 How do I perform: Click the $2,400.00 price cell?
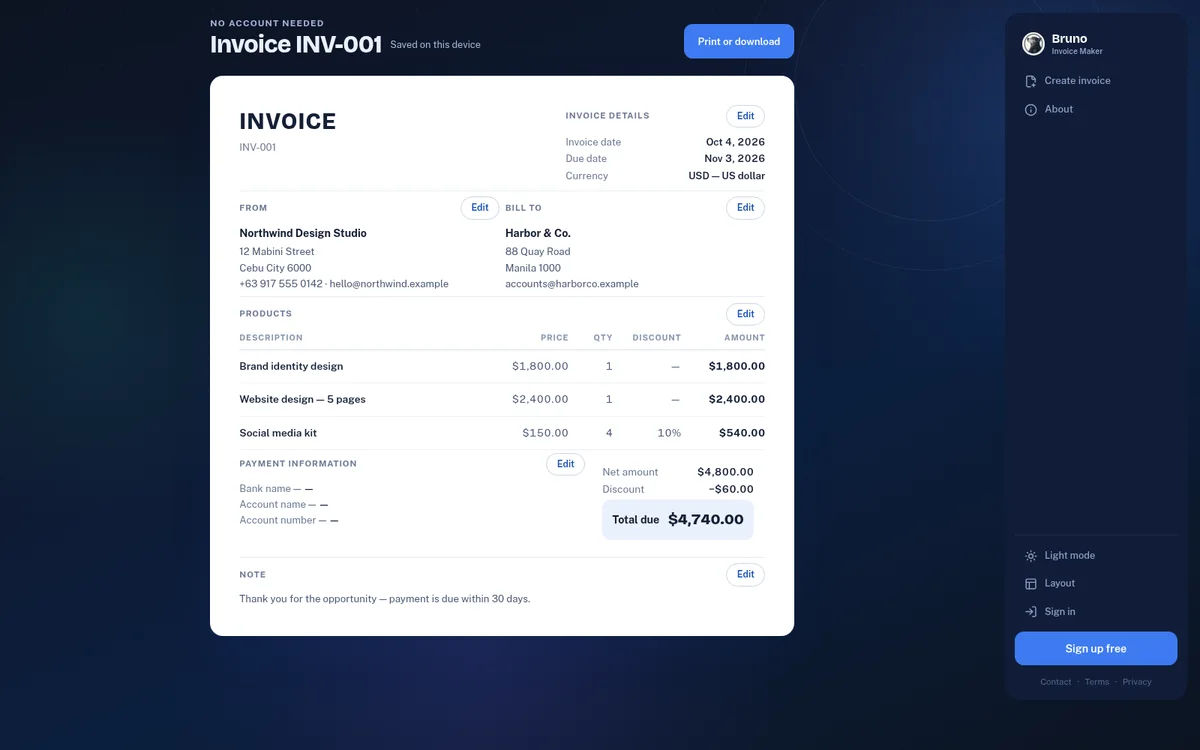(x=540, y=399)
